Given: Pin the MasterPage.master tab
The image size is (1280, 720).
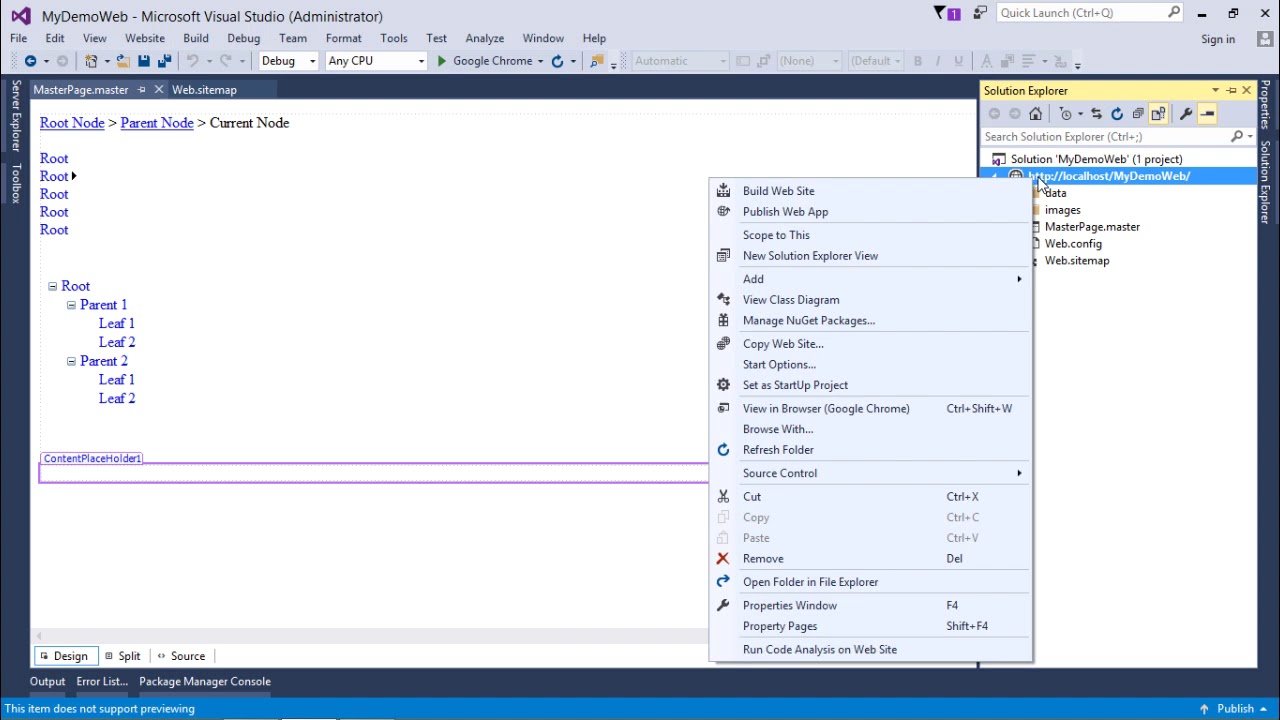Looking at the screenshot, I should click(x=142, y=90).
